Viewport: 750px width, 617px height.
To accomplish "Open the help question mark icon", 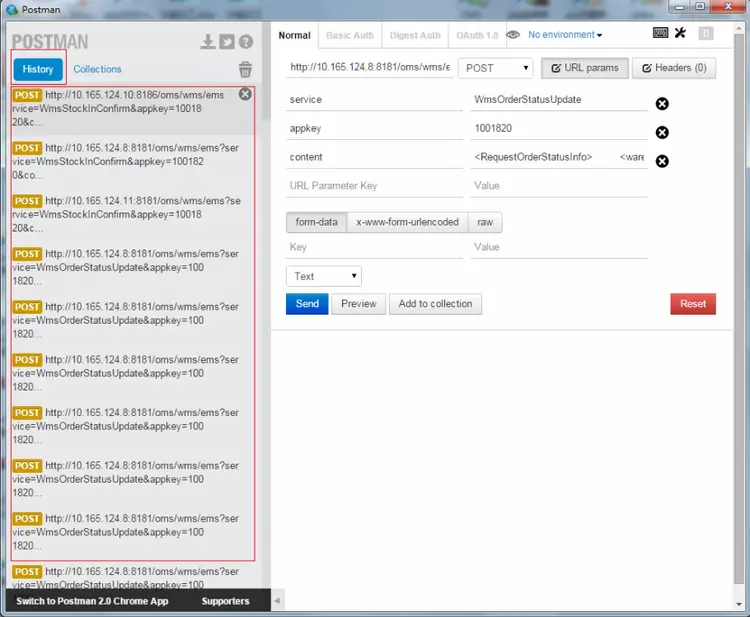I will [246, 42].
